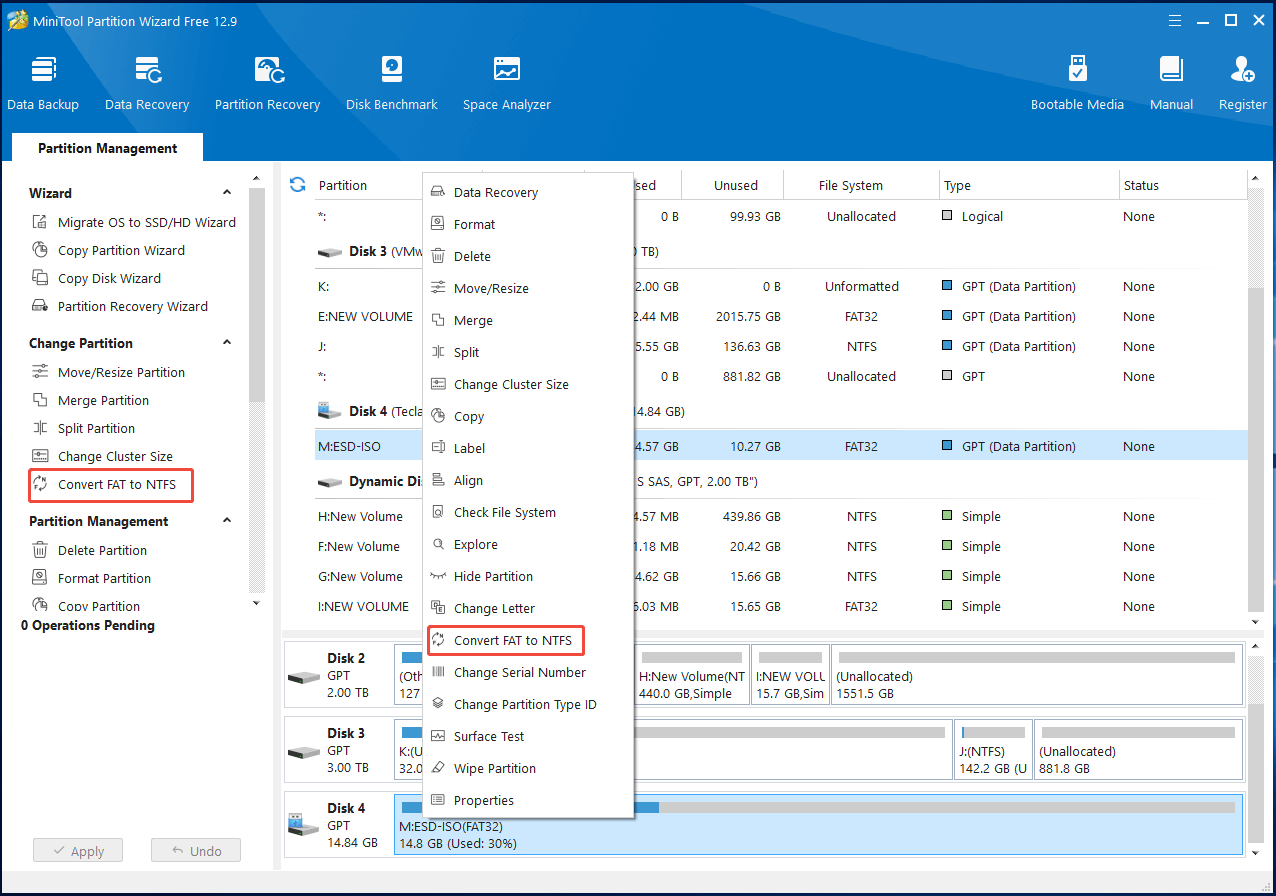The image size is (1276, 896).
Task: Choose Change Serial Number in the context menu
Action: 528,673
